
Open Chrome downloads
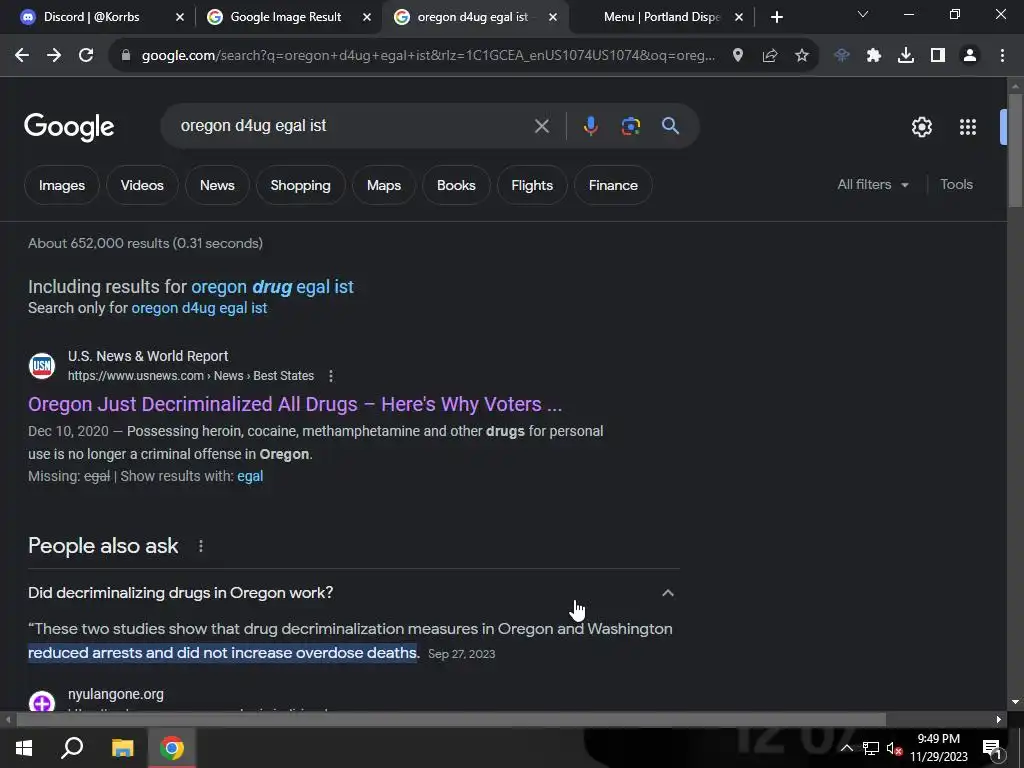[x=906, y=56]
